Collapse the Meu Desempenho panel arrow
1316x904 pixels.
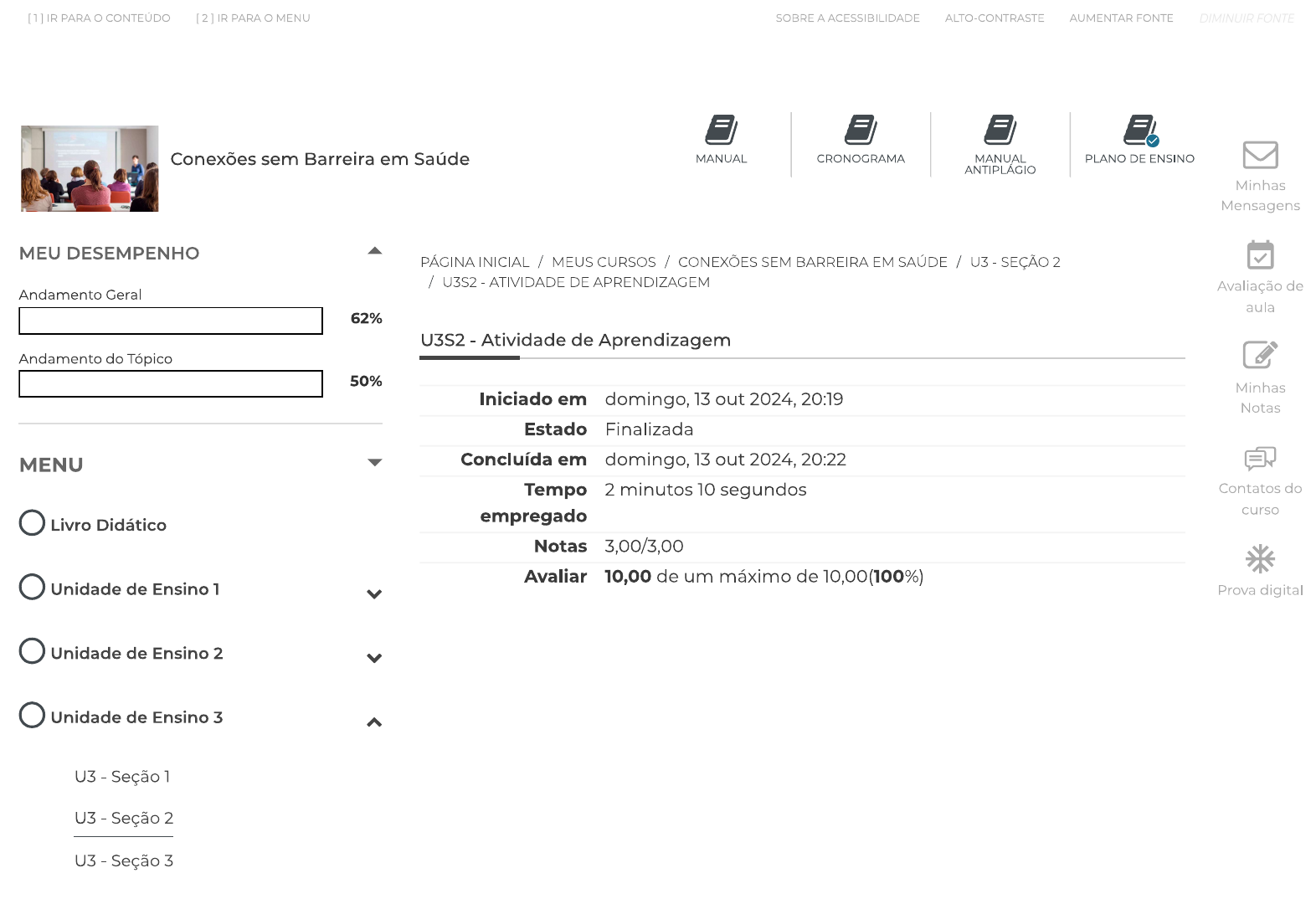click(x=375, y=251)
